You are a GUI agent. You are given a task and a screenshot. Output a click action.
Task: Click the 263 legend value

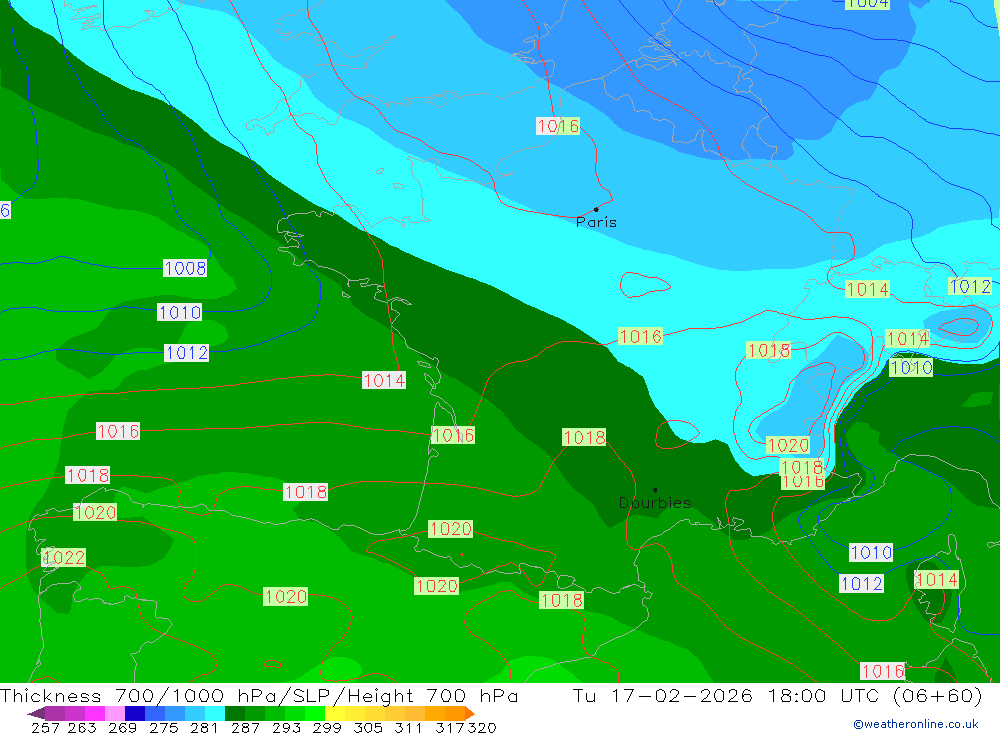point(82,727)
